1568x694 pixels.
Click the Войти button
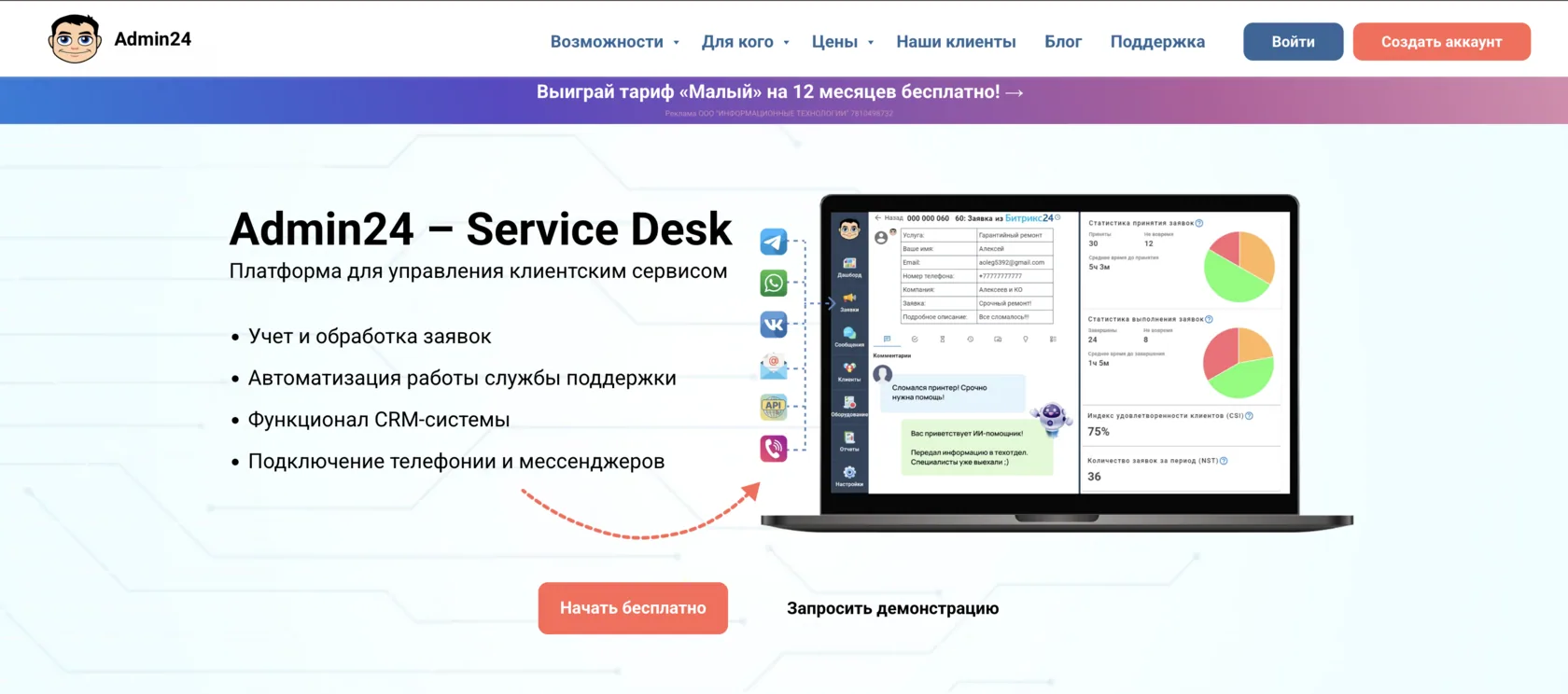click(x=1293, y=42)
